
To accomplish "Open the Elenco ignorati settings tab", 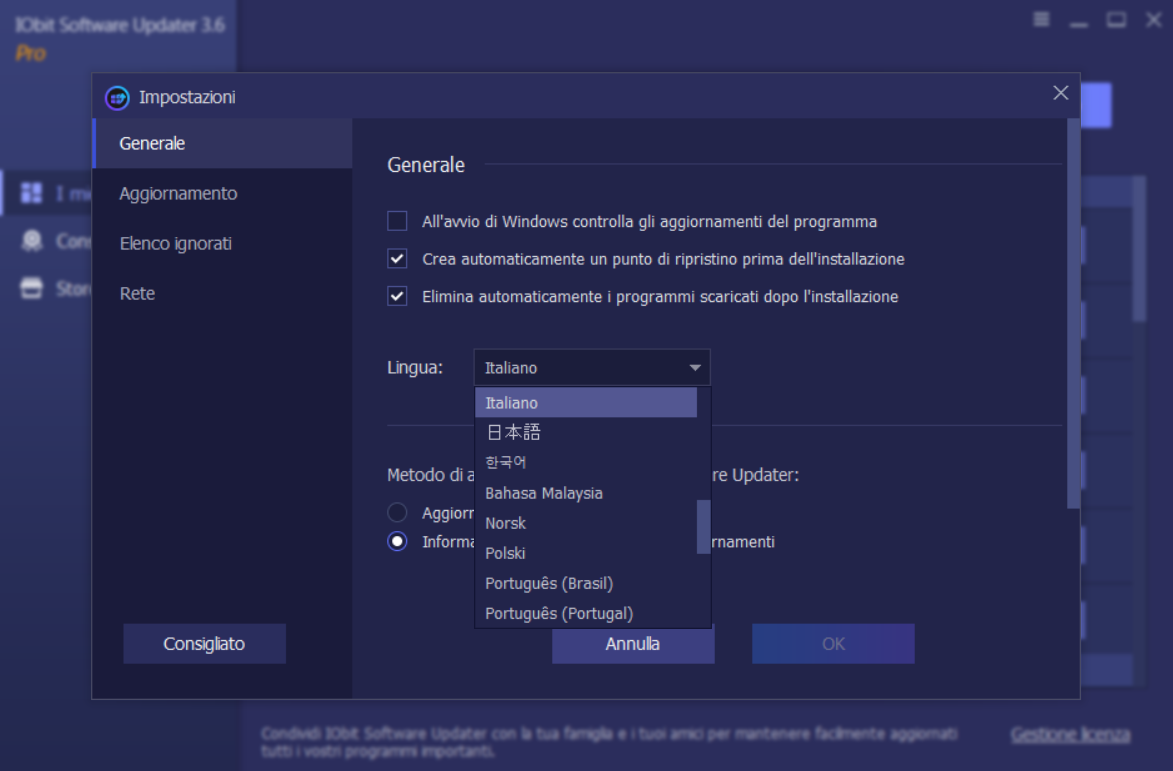I will (x=222, y=243).
